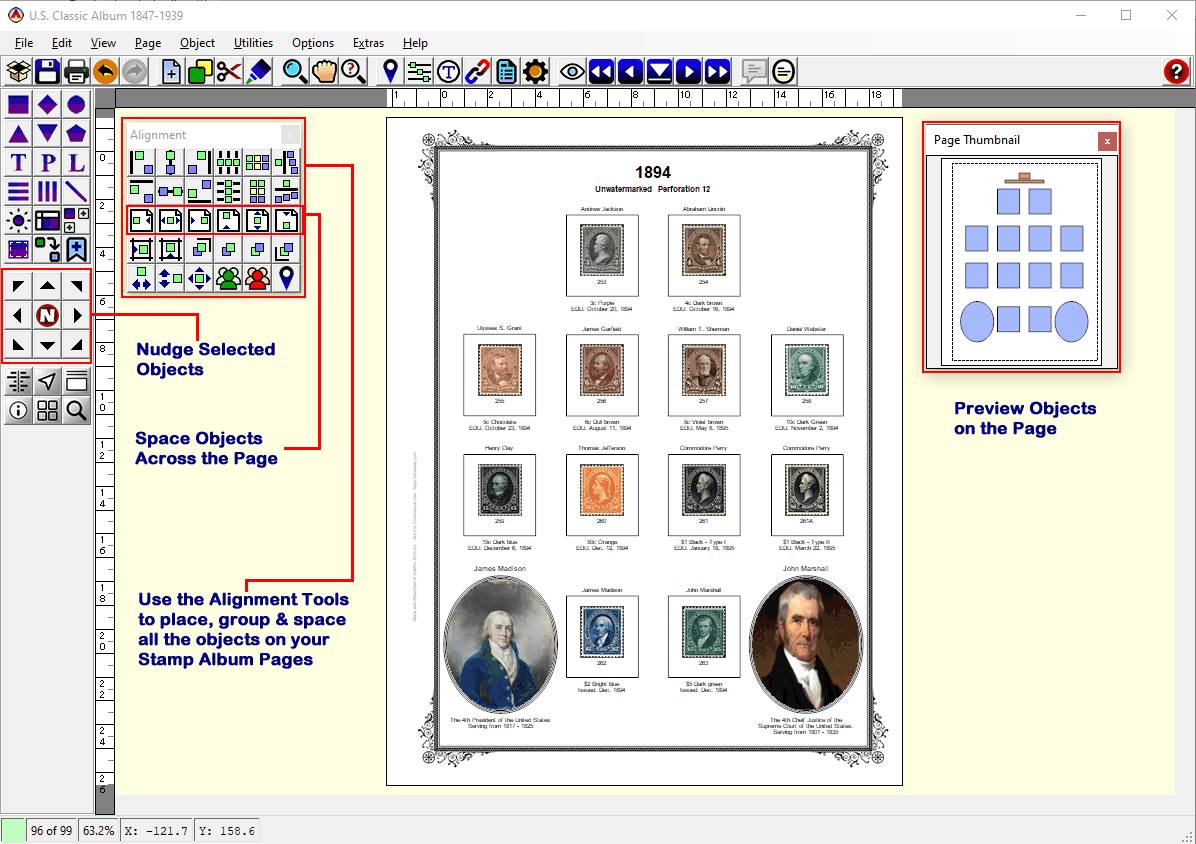Click the magnifier icon in left toolbox
Screen dimensions: 1196x844
click(76, 411)
